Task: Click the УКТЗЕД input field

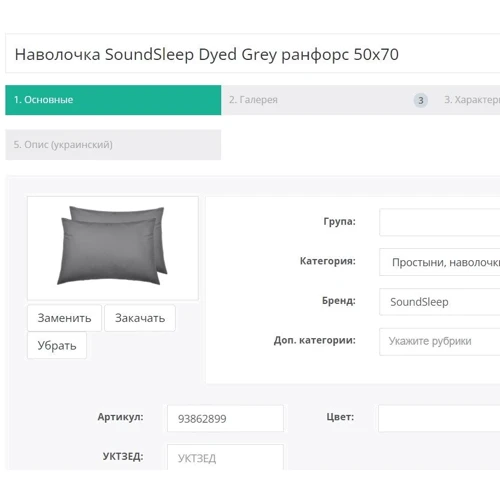Action: pos(225,457)
